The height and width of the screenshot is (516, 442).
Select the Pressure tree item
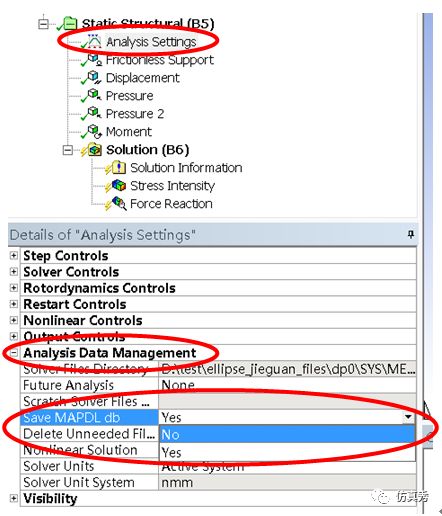pos(129,96)
